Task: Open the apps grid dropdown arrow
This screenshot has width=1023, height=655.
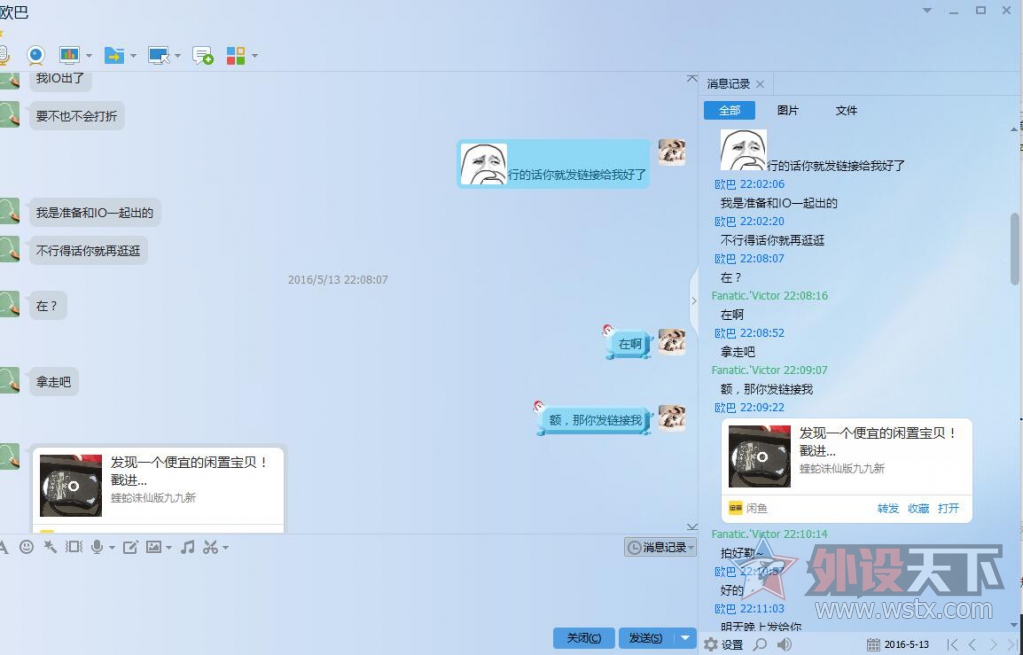Action: [255, 56]
